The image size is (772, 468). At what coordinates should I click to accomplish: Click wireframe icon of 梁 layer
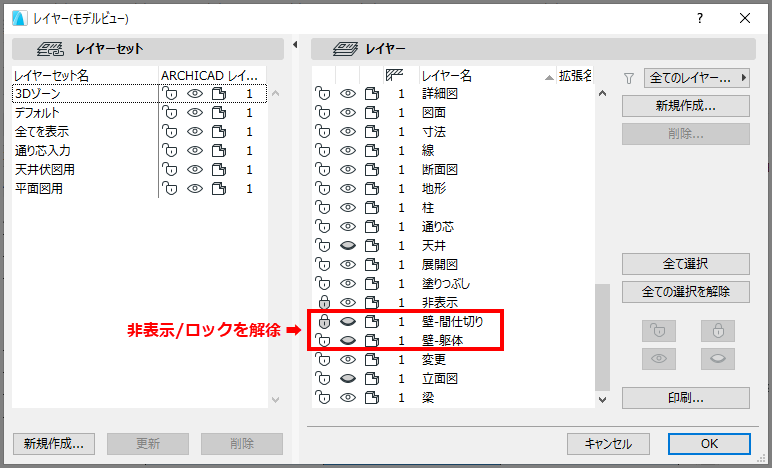tap(372, 398)
